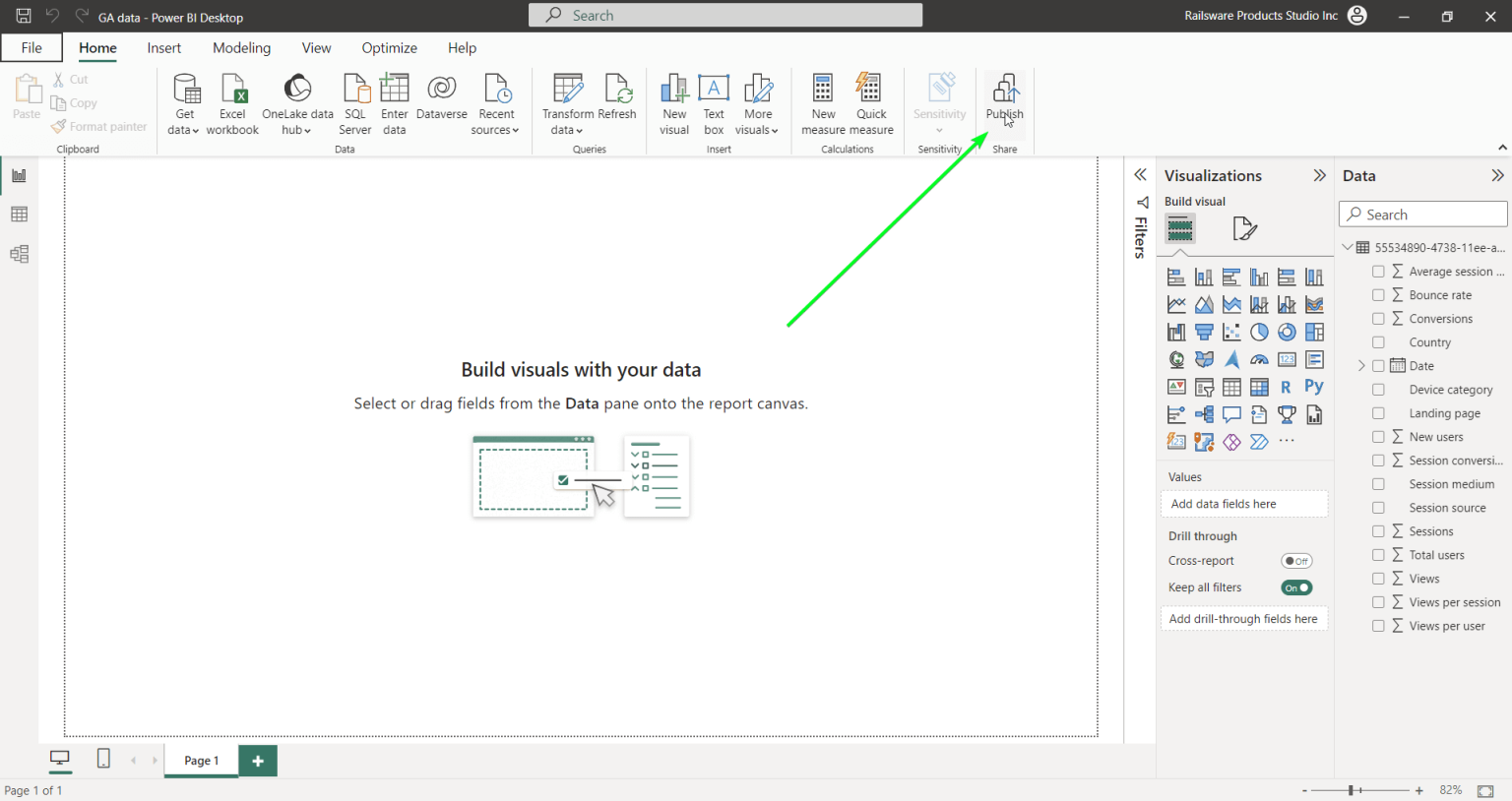Image resolution: width=1512 pixels, height=801 pixels.
Task: Import an Excel workbook
Action: click(x=232, y=101)
